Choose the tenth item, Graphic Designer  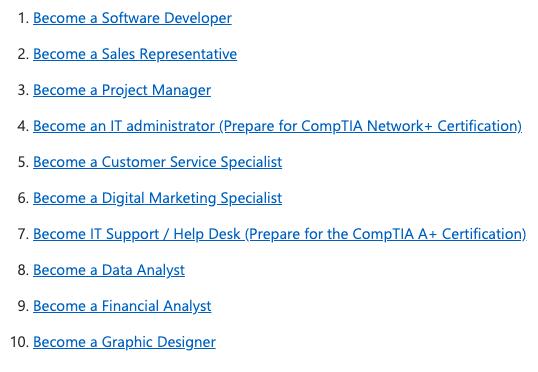124,342
